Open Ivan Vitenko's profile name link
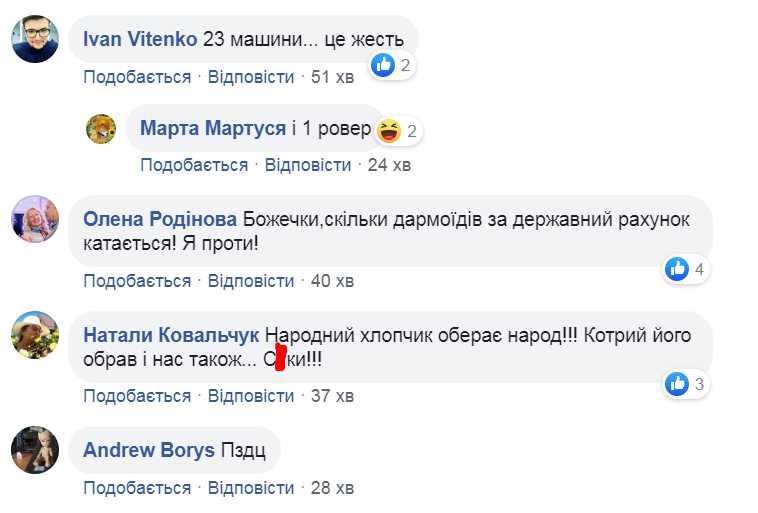This screenshot has height=513, width=758. coord(139,40)
